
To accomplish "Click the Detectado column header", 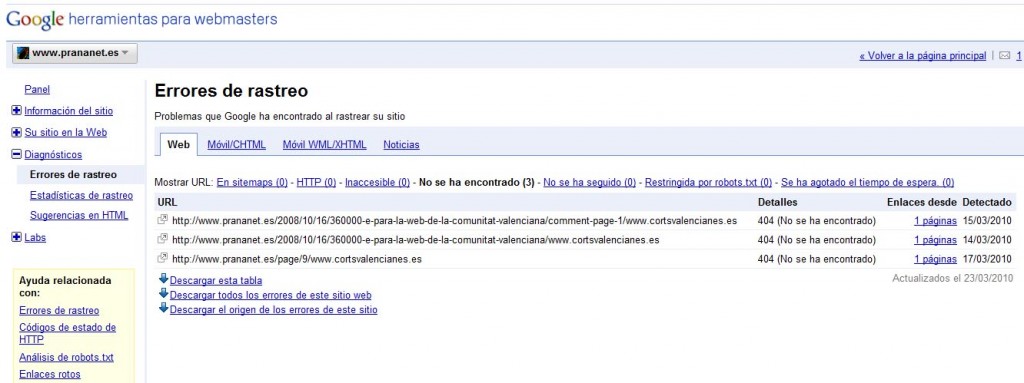I will tap(987, 203).
